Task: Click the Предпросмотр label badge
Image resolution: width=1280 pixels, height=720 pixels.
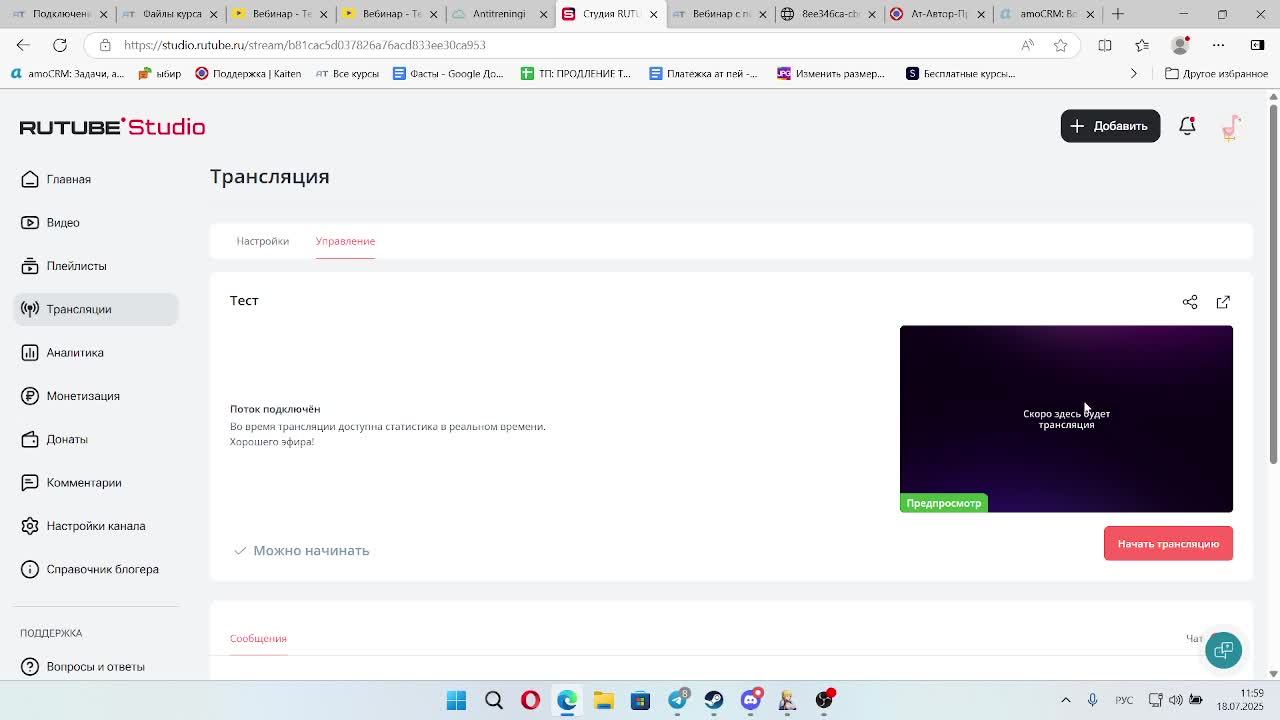Action: pyautogui.click(x=944, y=503)
